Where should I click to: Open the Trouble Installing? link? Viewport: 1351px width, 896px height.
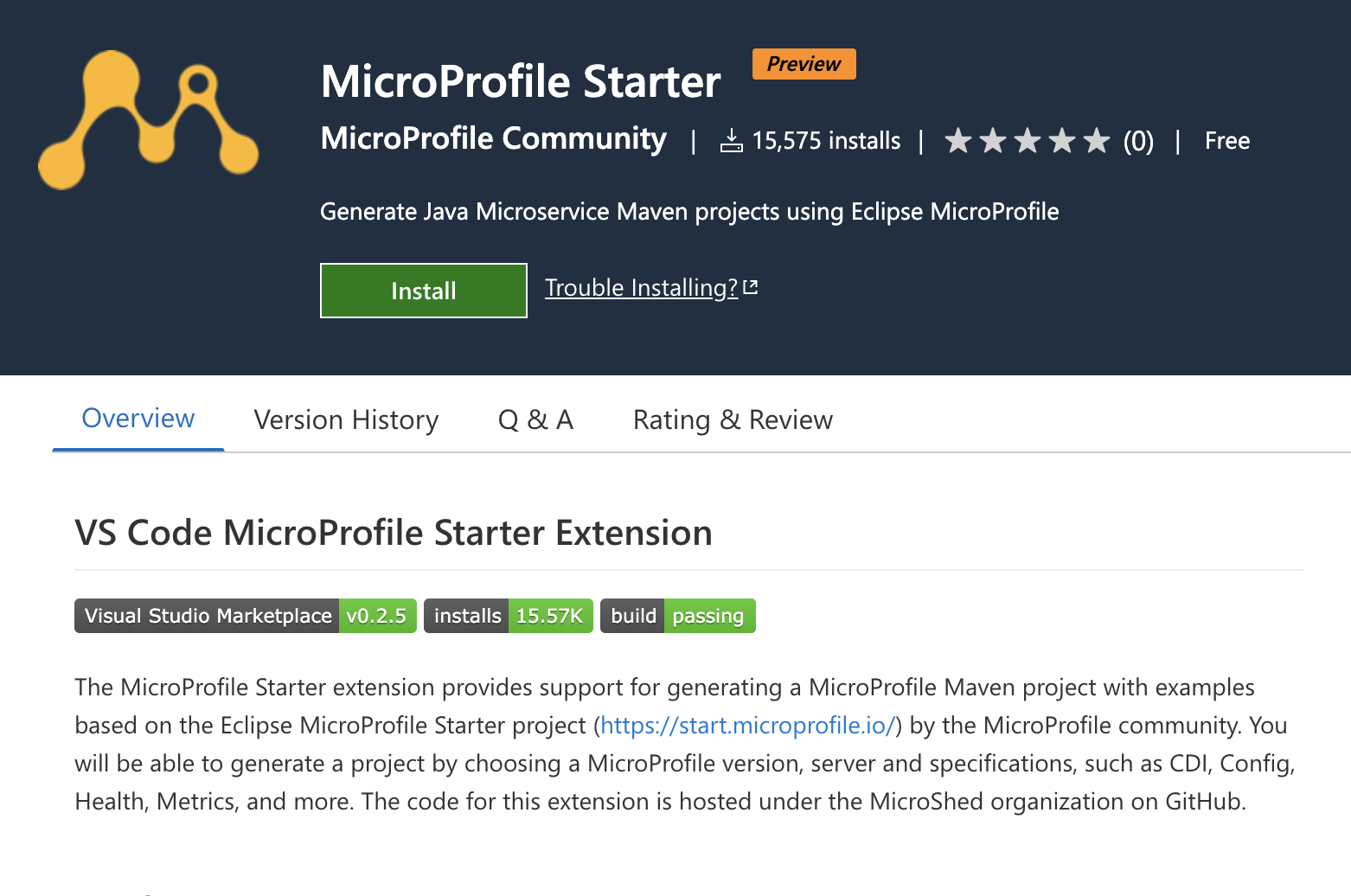tap(641, 287)
